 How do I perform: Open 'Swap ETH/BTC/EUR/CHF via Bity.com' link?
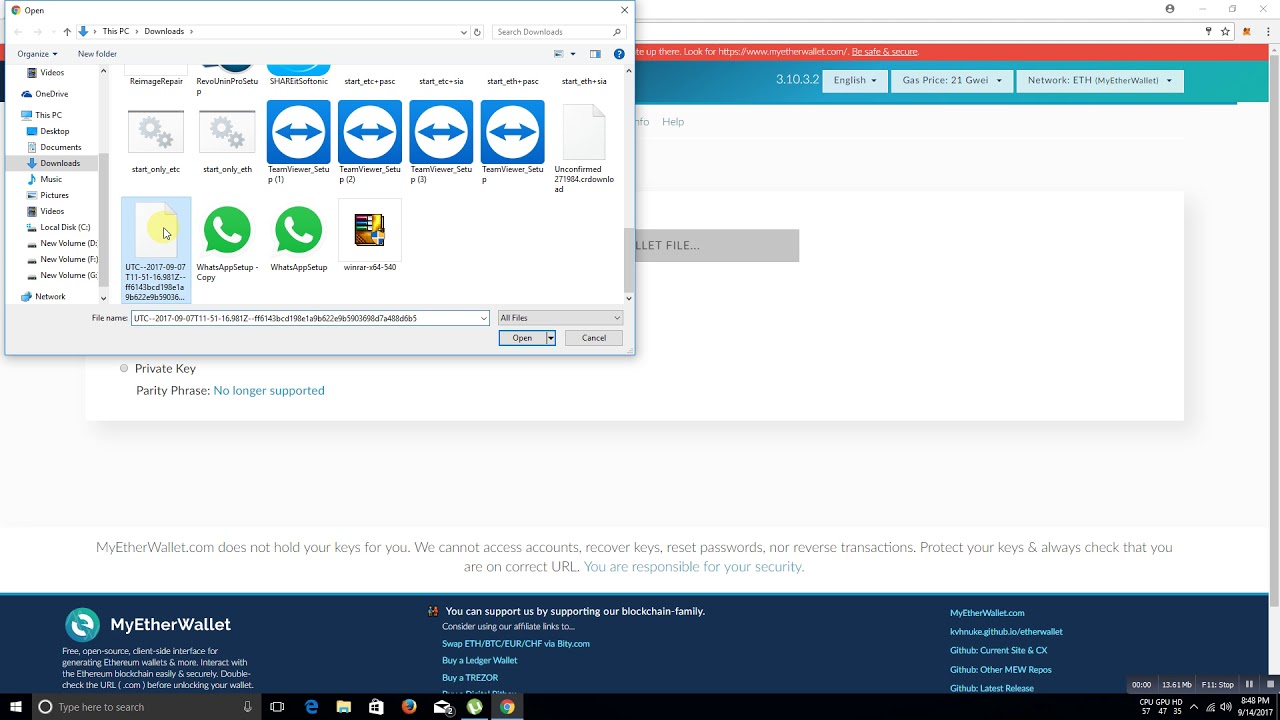click(516, 643)
